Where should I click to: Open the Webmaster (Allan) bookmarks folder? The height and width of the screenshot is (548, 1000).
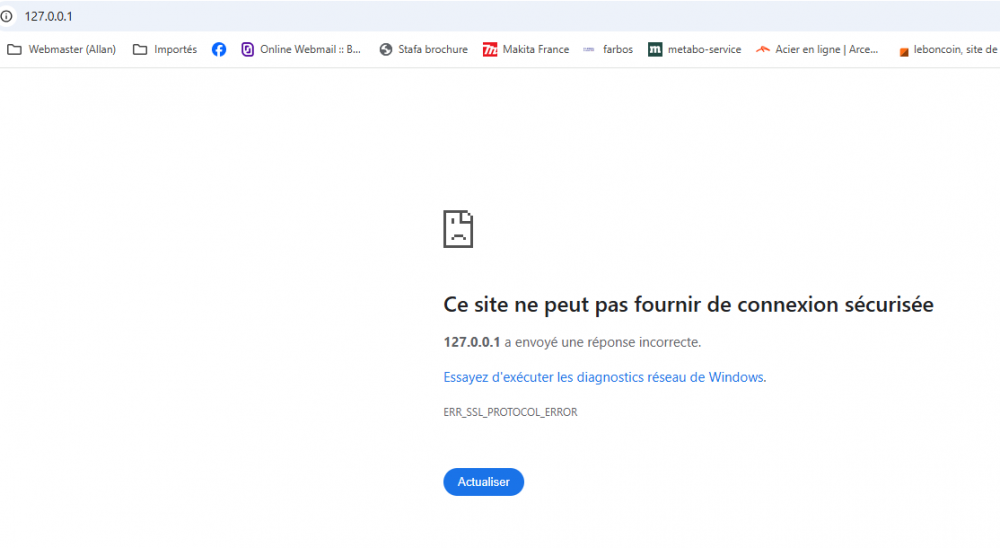click(62, 50)
